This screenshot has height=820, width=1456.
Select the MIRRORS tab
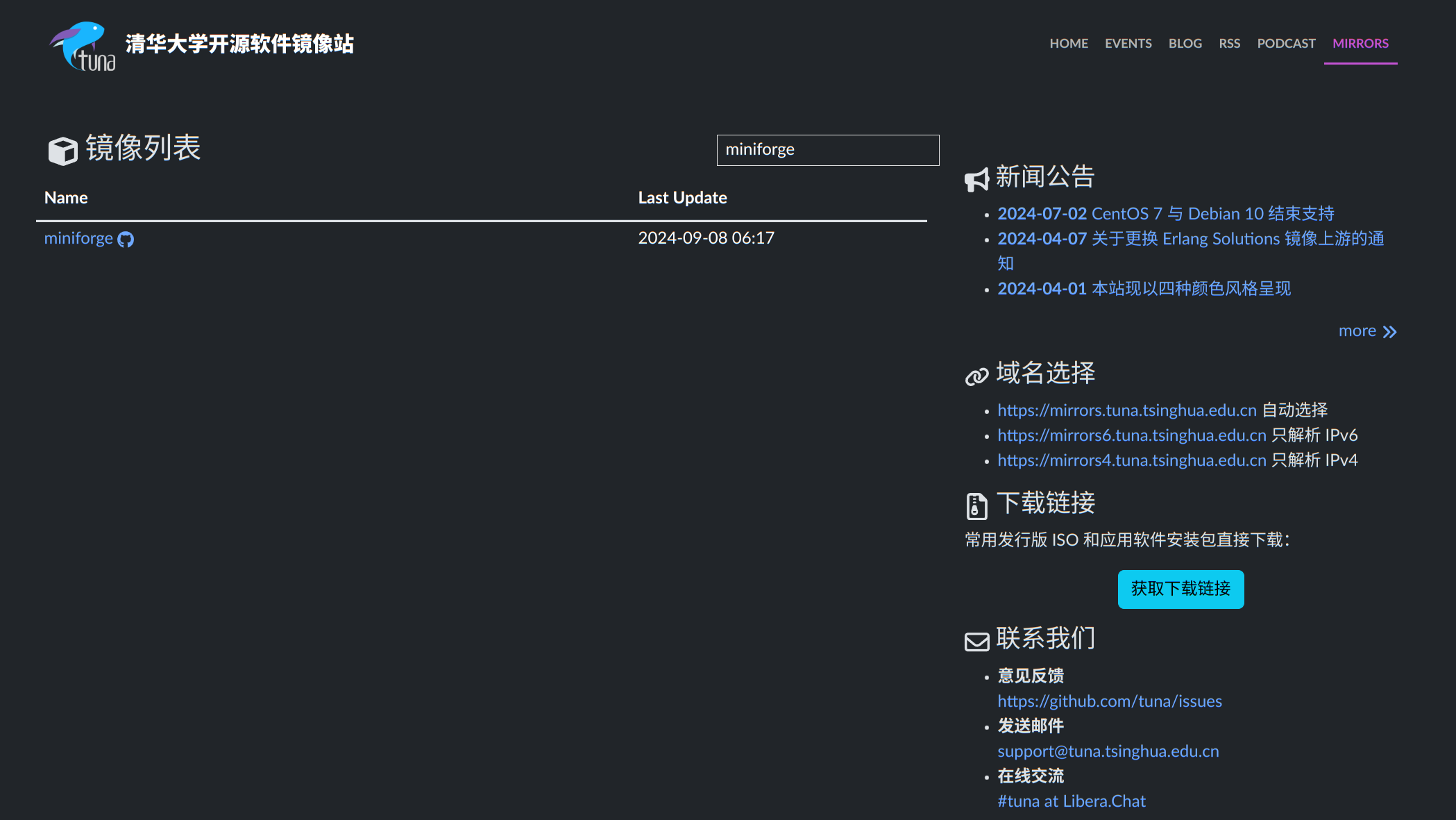(x=1361, y=43)
